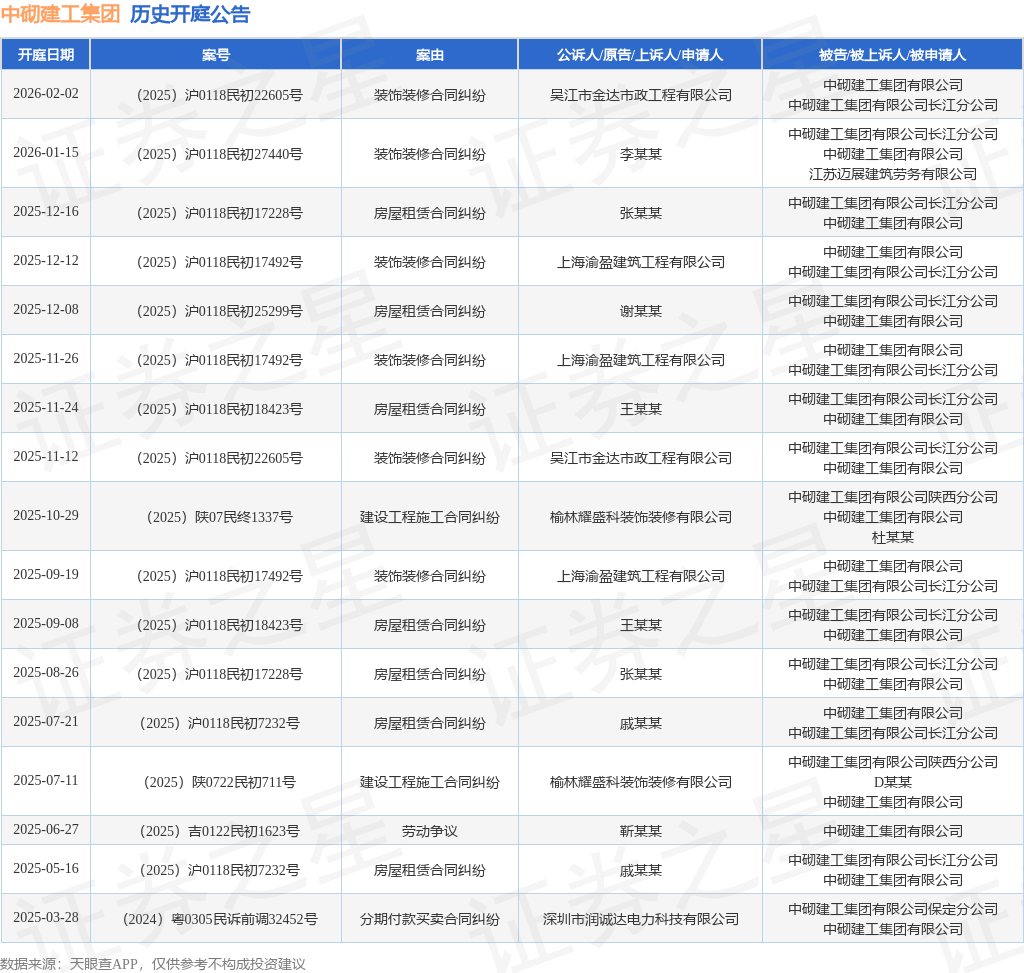
Task: Click case number in the 2026-02-02 row
Action: [x=219, y=95]
